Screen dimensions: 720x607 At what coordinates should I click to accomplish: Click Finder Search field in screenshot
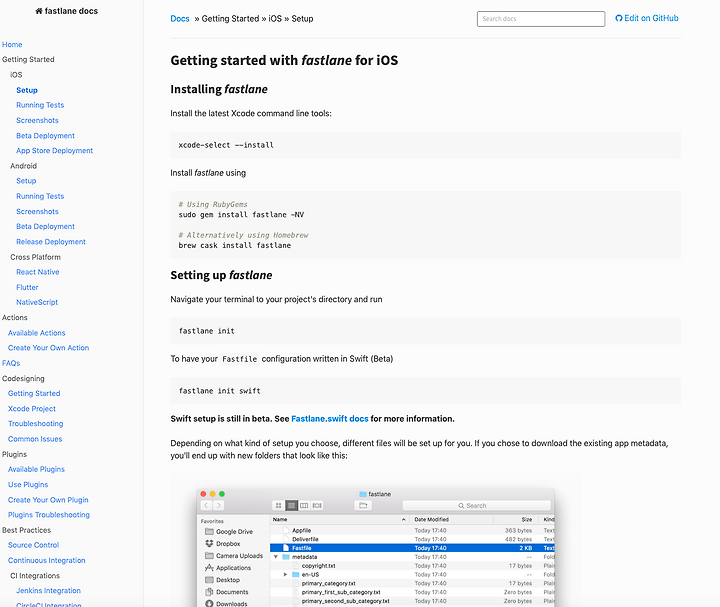(476, 506)
